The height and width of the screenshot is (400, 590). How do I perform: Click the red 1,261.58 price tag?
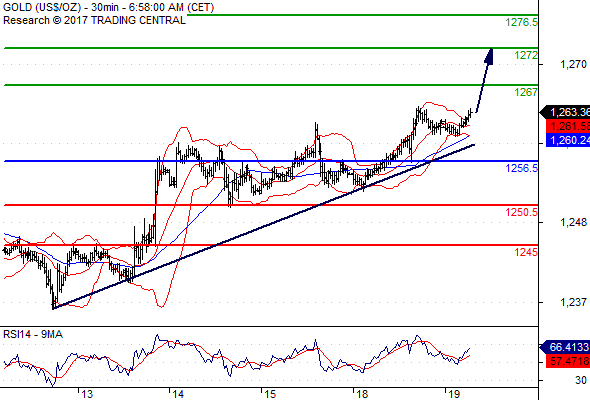tap(568, 126)
